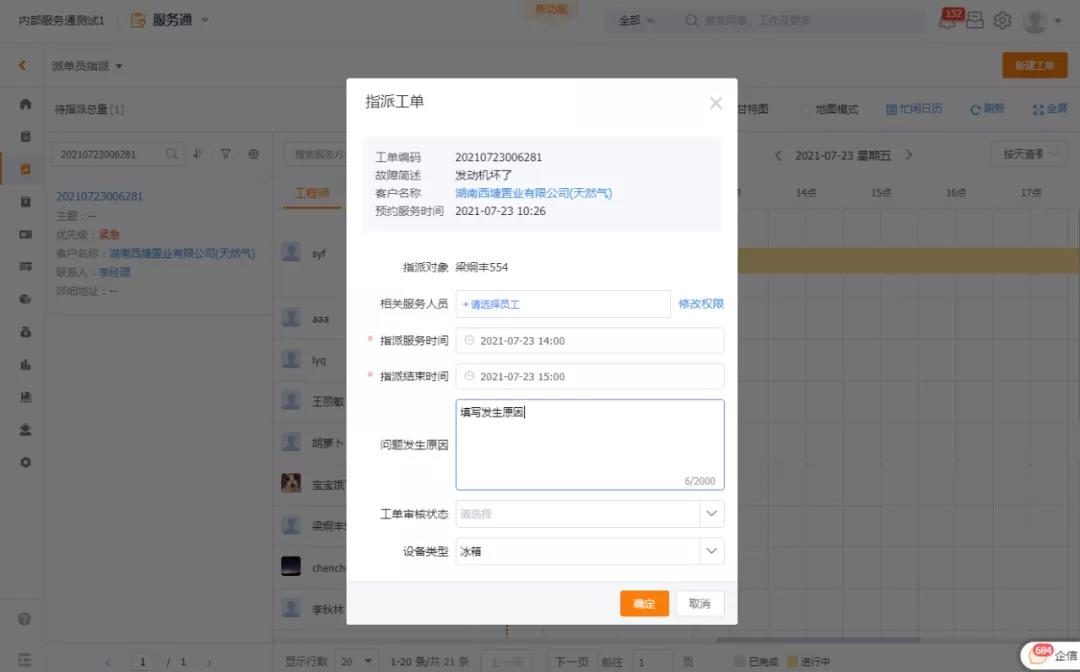Open the 企信 chat bubble with 684 badge
The width and height of the screenshot is (1080, 672).
click(1050, 655)
